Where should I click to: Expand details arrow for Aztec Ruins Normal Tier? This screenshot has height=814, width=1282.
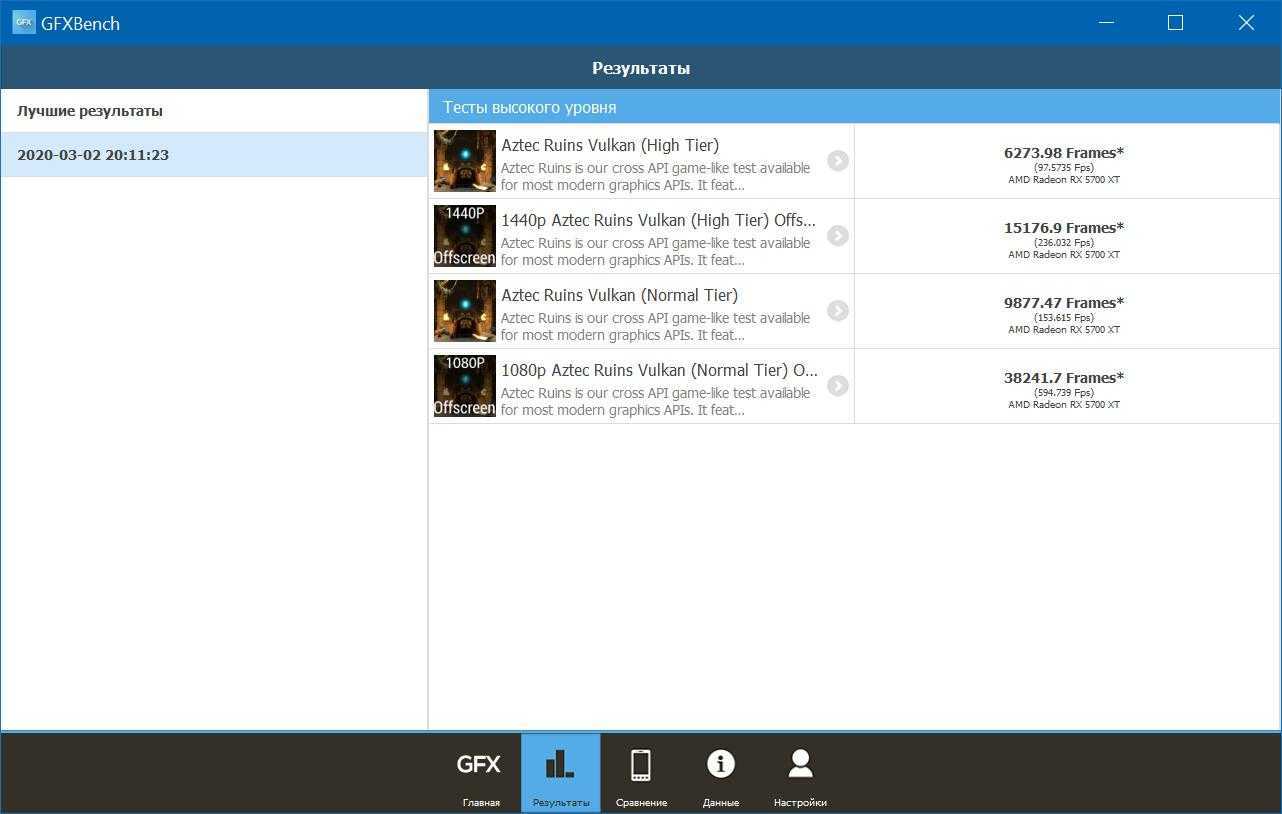[x=838, y=311]
